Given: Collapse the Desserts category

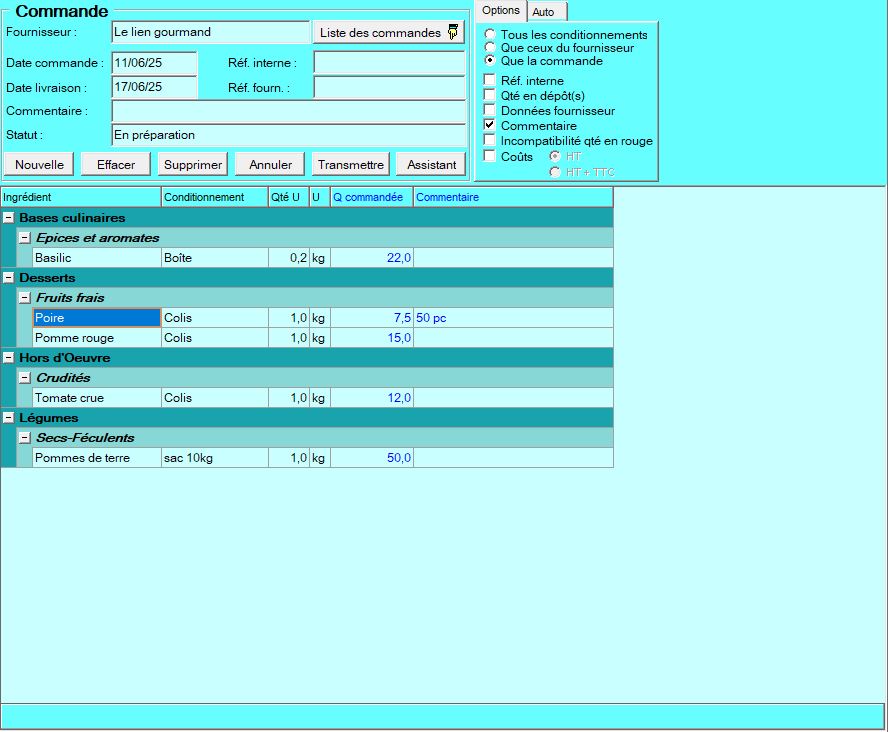Looking at the screenshot, I should click(x=9, y=278).
